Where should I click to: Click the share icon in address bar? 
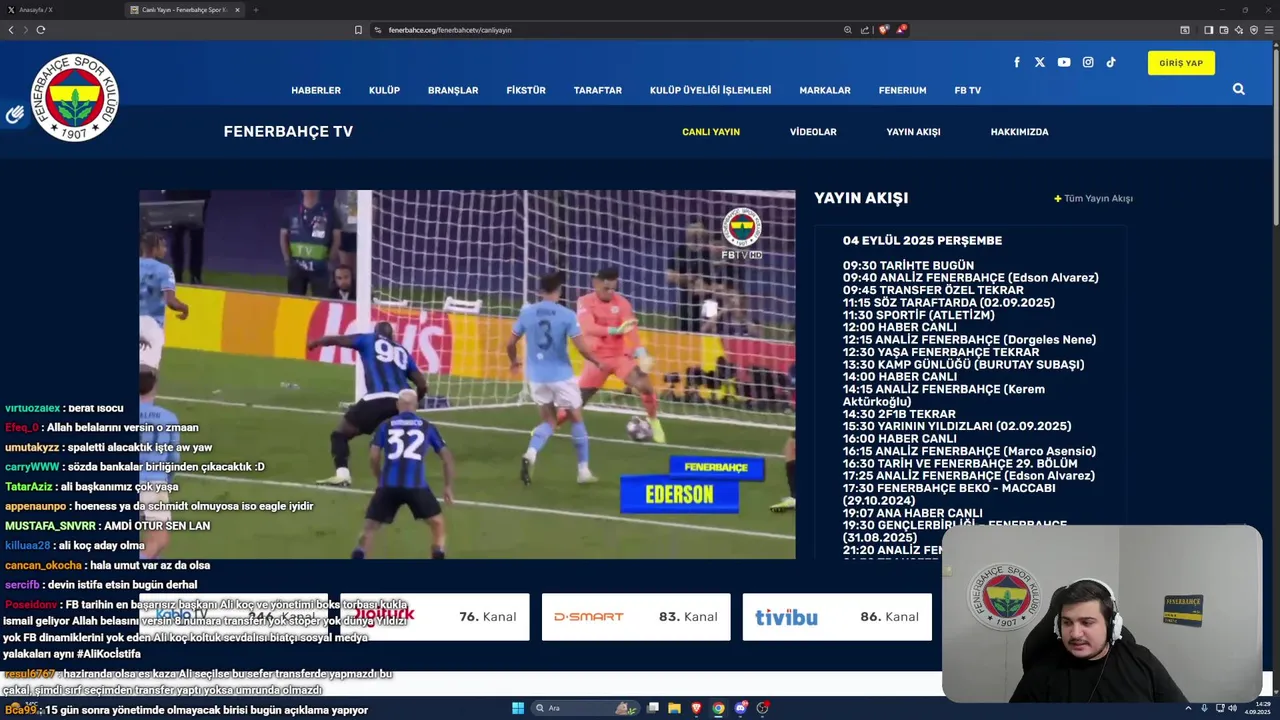[x=864, y=30]
